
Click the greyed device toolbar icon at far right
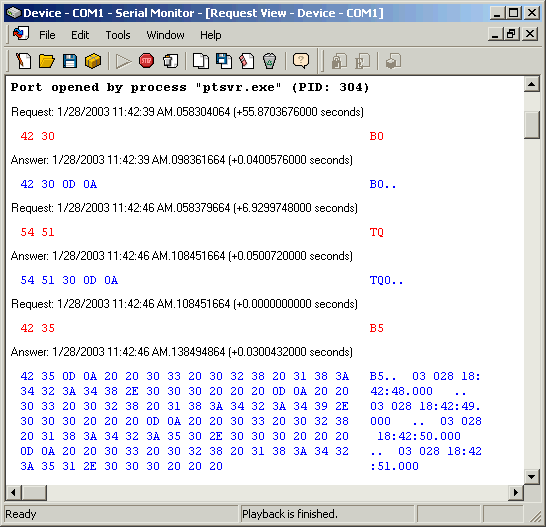[393, 61]
